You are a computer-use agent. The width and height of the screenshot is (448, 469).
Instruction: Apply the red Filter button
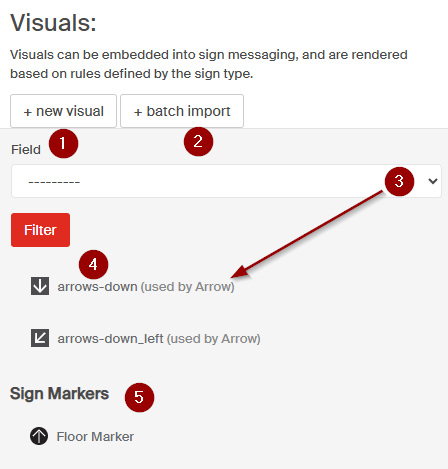[x=40, y=230]
